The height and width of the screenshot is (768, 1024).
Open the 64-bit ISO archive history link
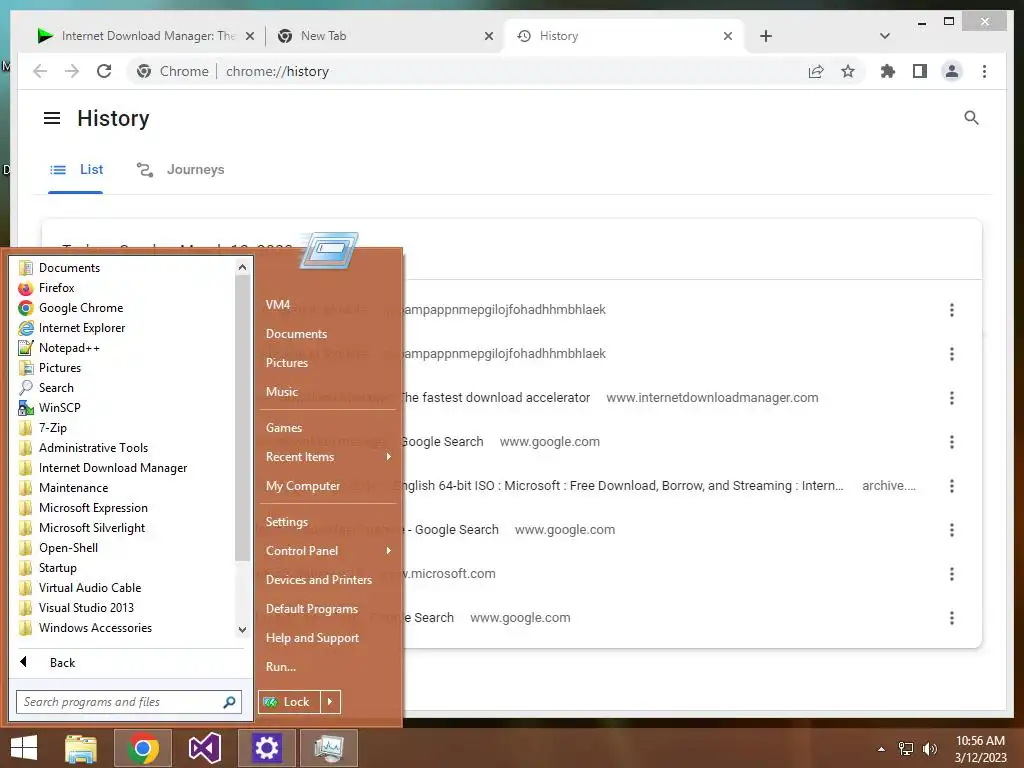point(620,486)
